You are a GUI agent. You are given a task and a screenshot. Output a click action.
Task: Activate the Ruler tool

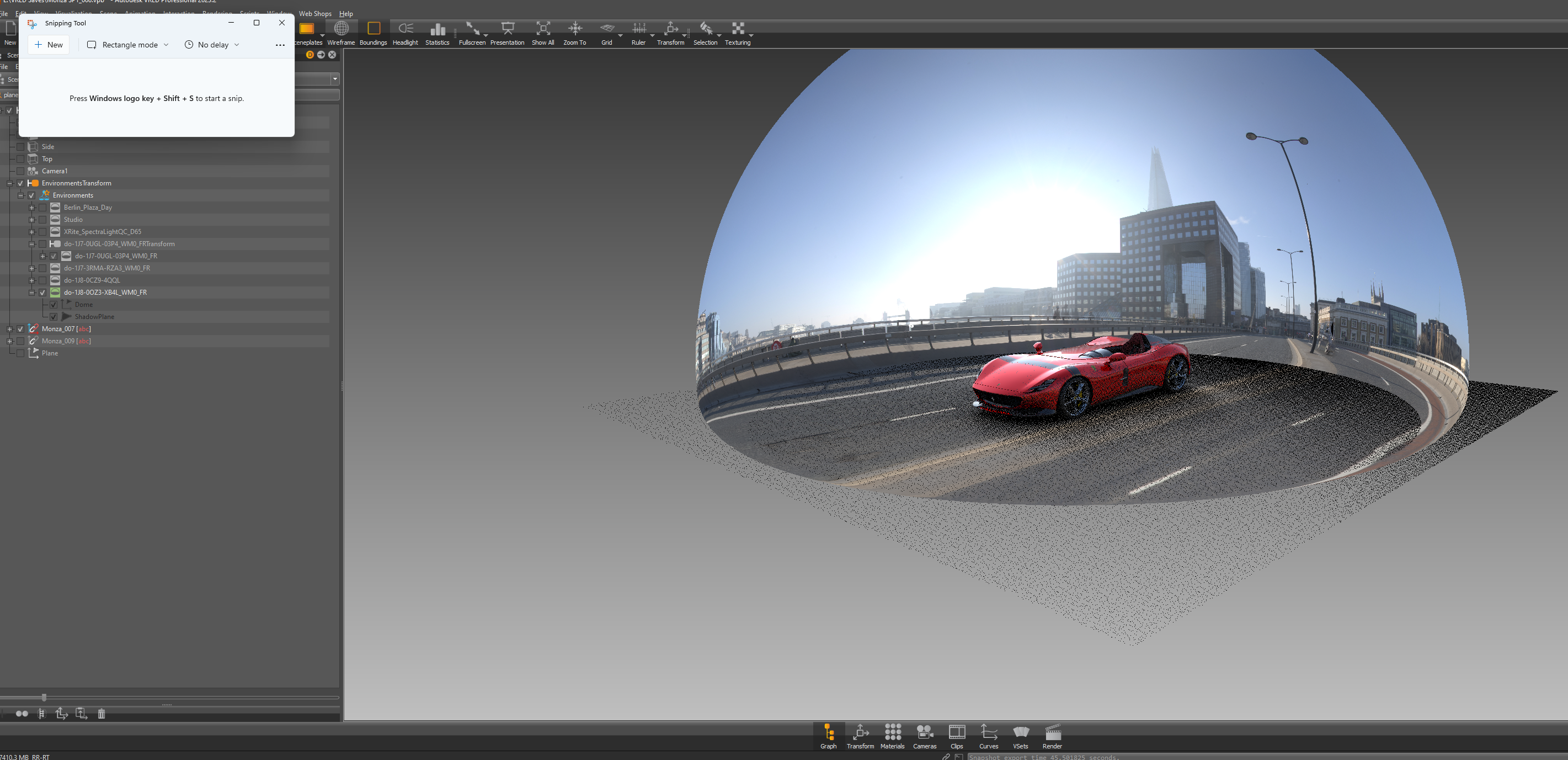(x=638, y=34)
